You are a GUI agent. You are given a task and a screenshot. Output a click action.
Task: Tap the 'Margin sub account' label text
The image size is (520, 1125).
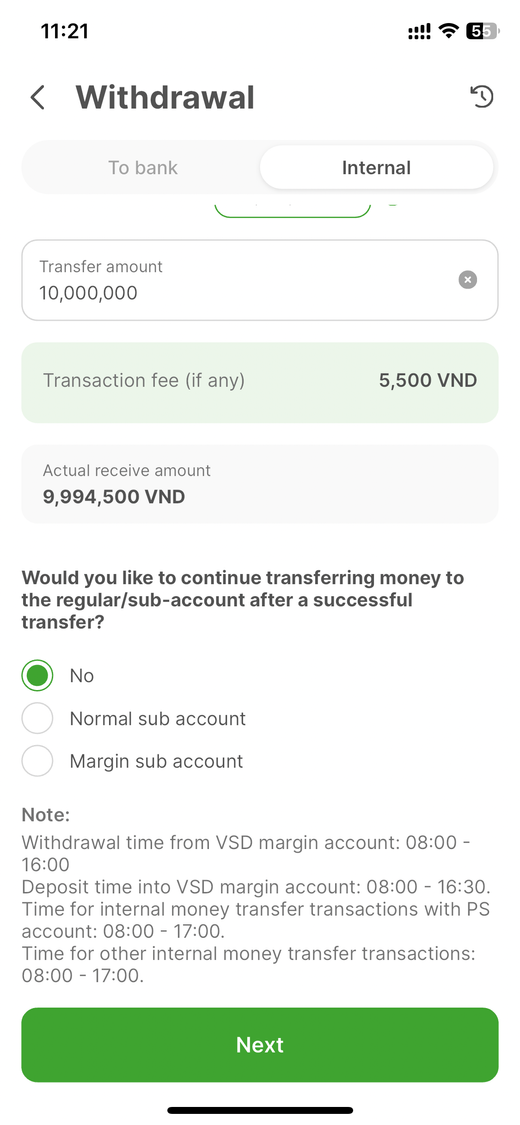156,761
